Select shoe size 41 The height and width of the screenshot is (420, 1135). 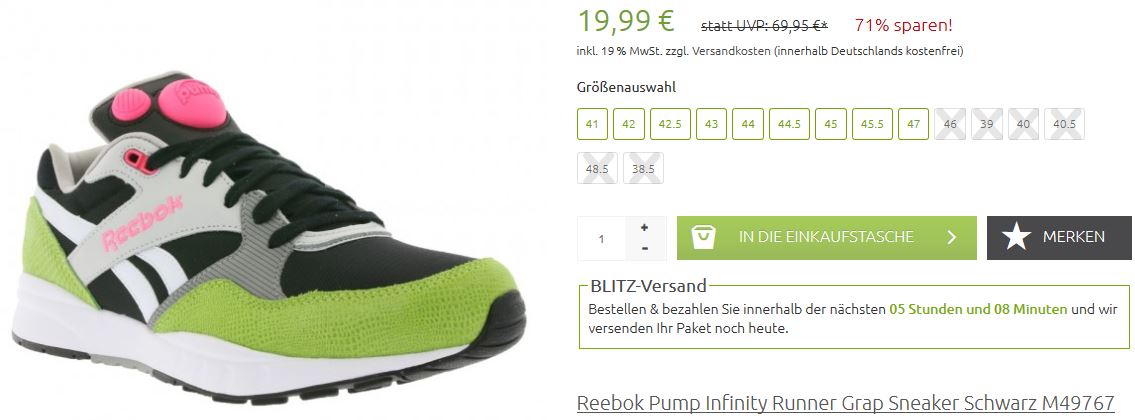pos(592,124)
